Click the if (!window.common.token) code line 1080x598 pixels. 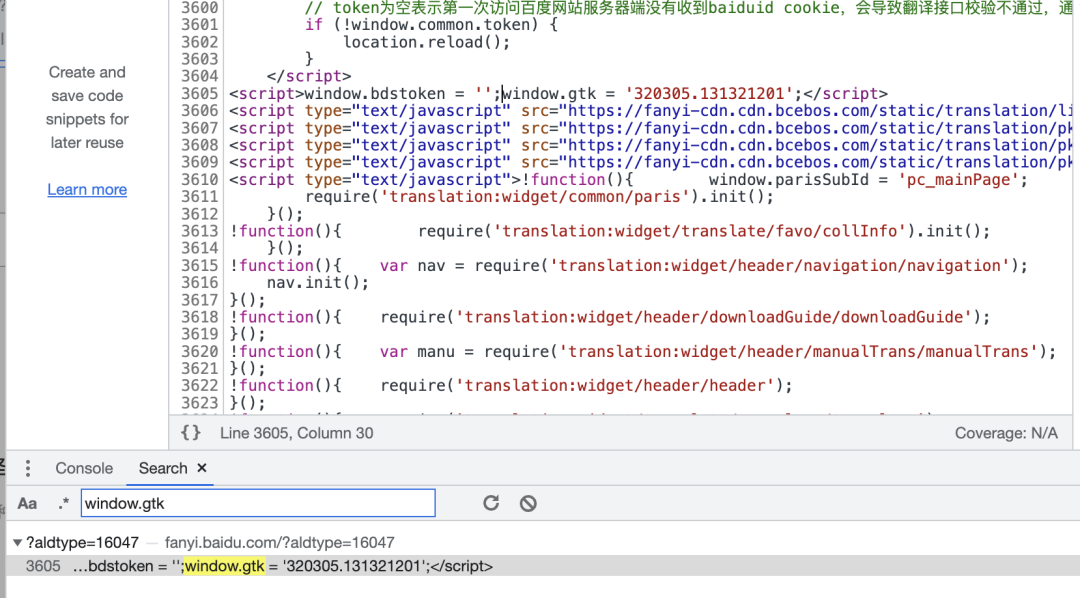point(431,25)
